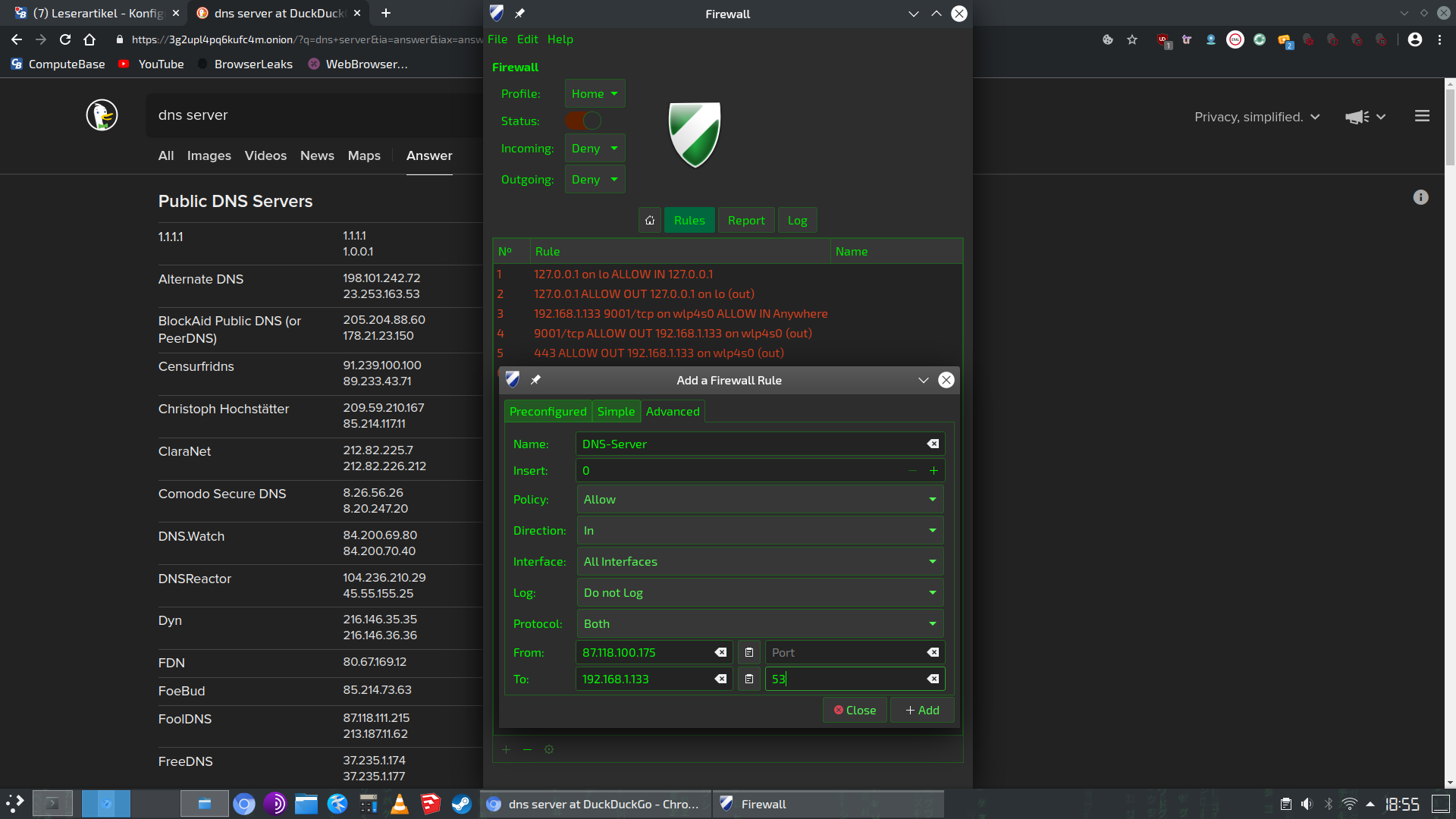Open Steam from the taskbar
This screenshot has height=819, width=1456.
point(461,804)
